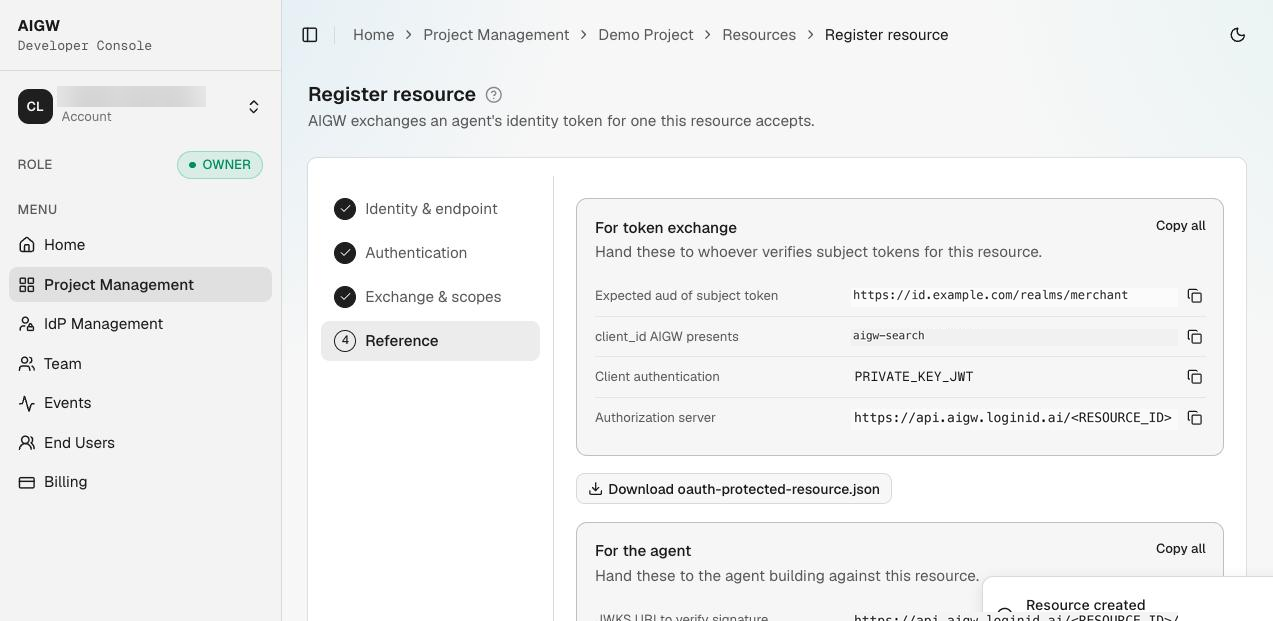Screen dimensions: 1273x621
Task: Open the help icon beside Register resource
Action: pos(494,95)
